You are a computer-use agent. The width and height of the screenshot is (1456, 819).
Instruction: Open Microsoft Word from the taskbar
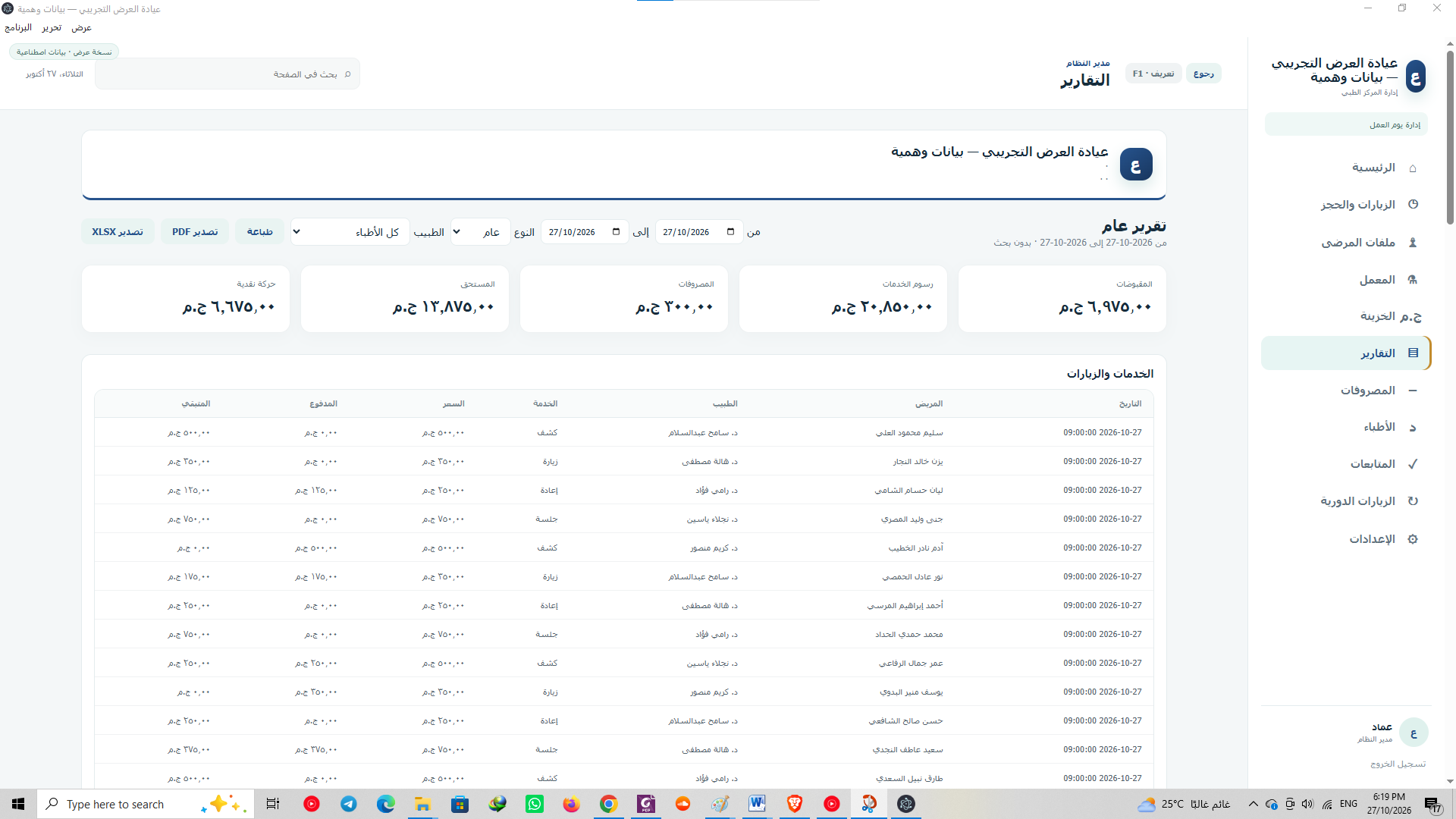coord(757,804)
